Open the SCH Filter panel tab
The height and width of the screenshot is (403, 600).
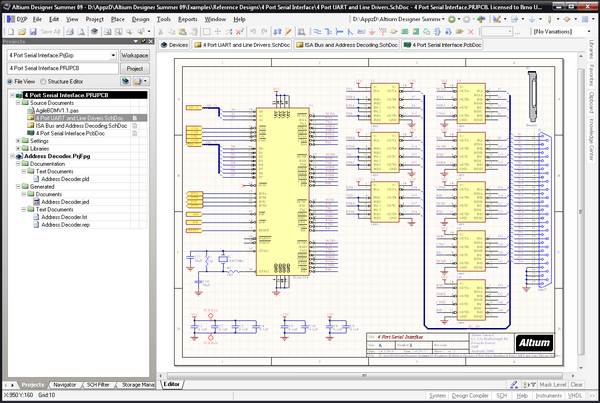tap(98, 385)
